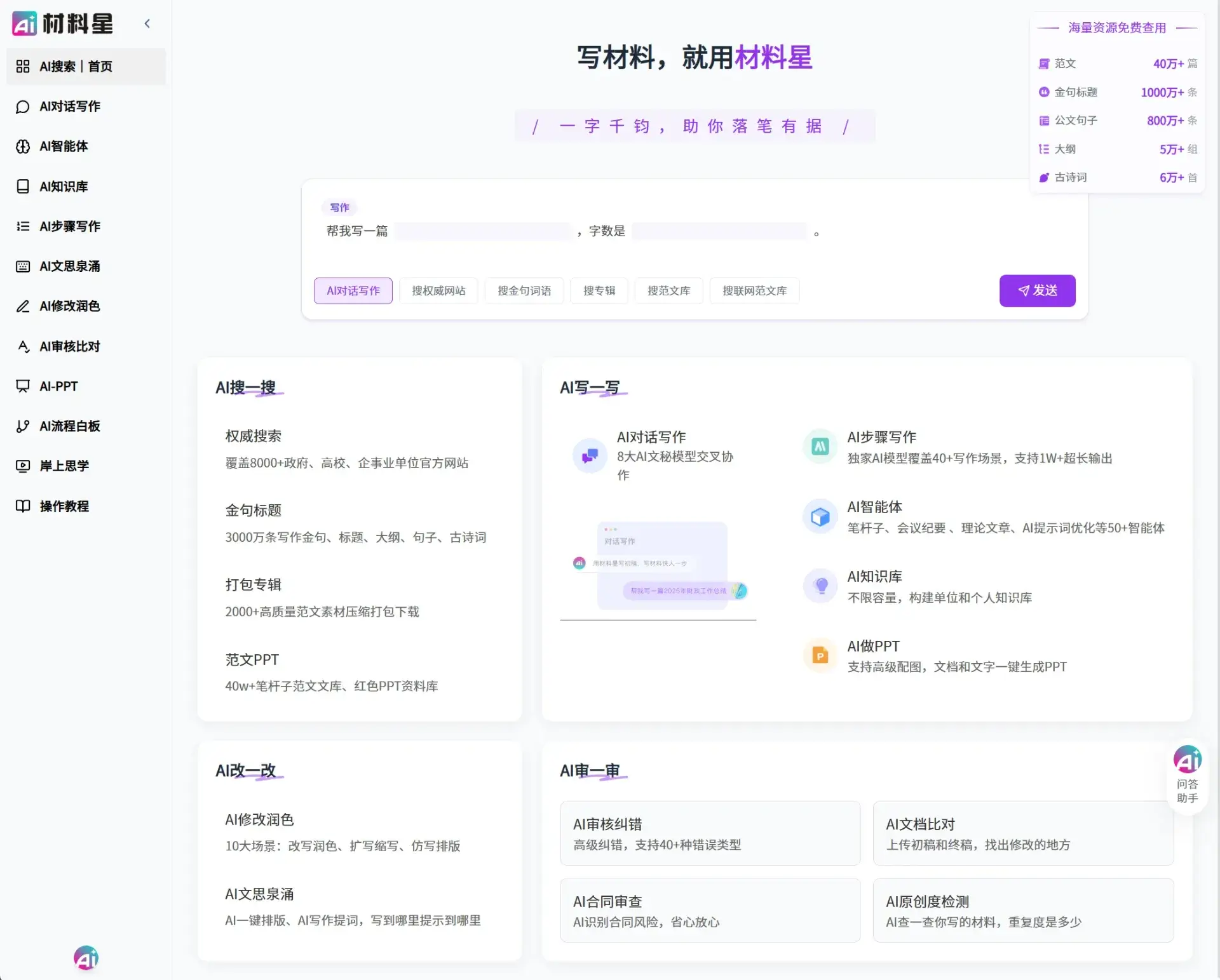Image resolution: width=1220 pixels, height=980 pixels.
Task: Open the 问答助手 floating AI icon
Action: coord(1187,760)
